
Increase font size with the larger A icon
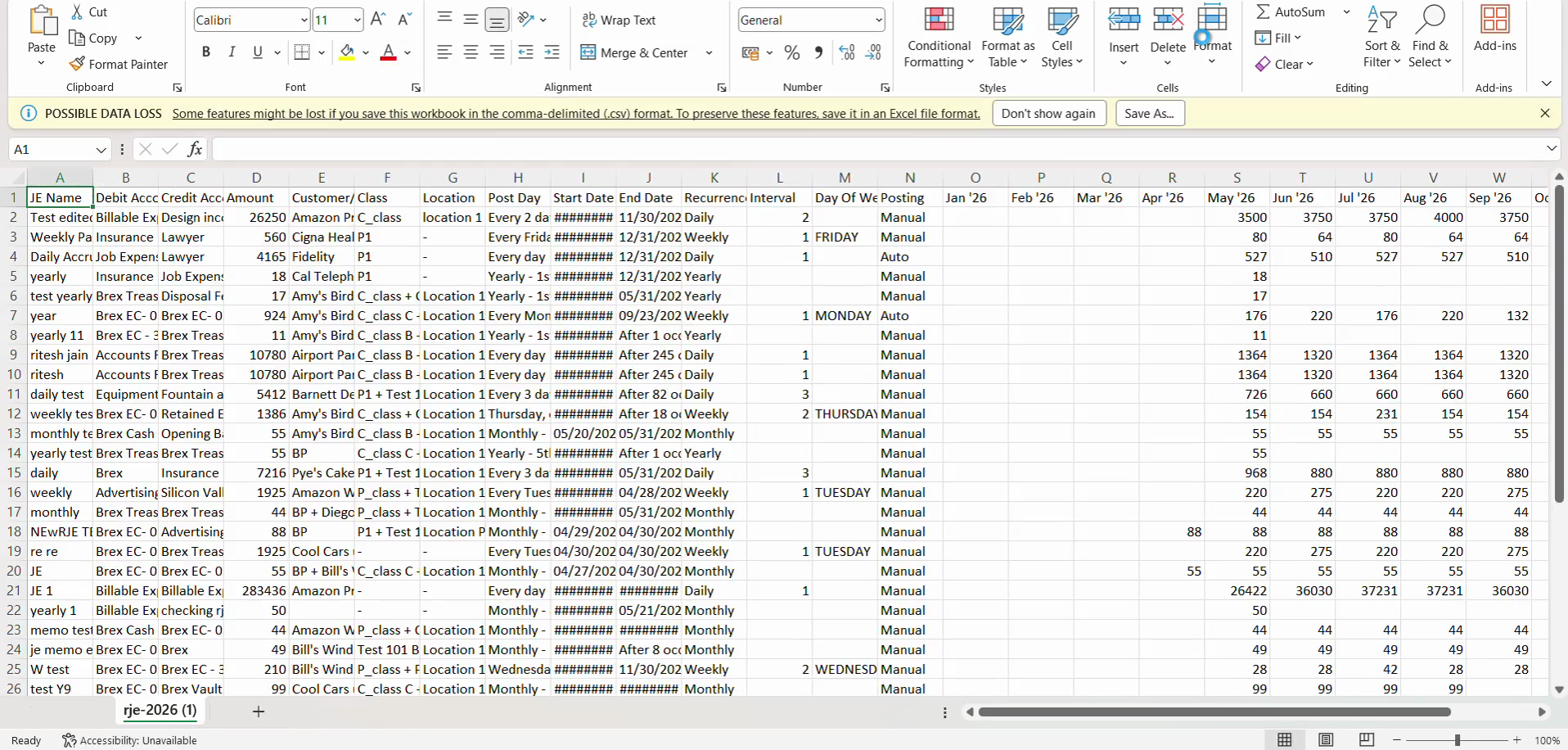tap(377, 20)
